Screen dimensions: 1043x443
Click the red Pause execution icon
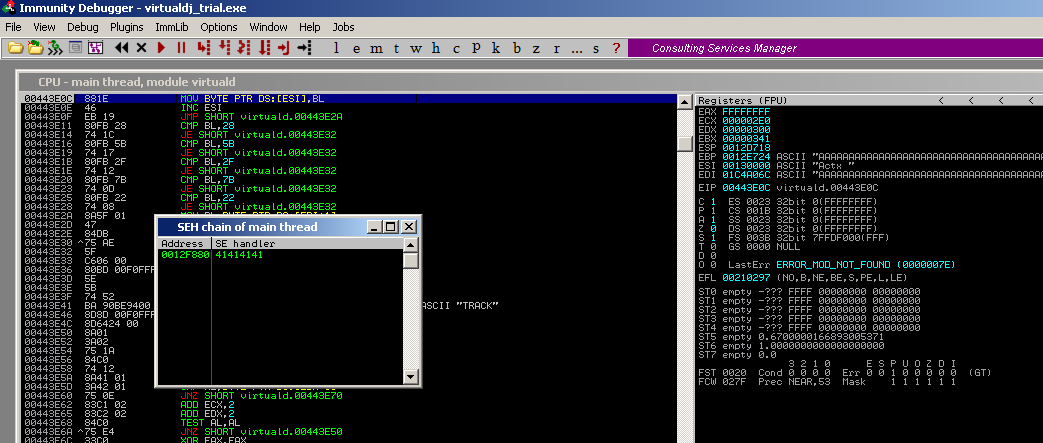click(181, 47)
